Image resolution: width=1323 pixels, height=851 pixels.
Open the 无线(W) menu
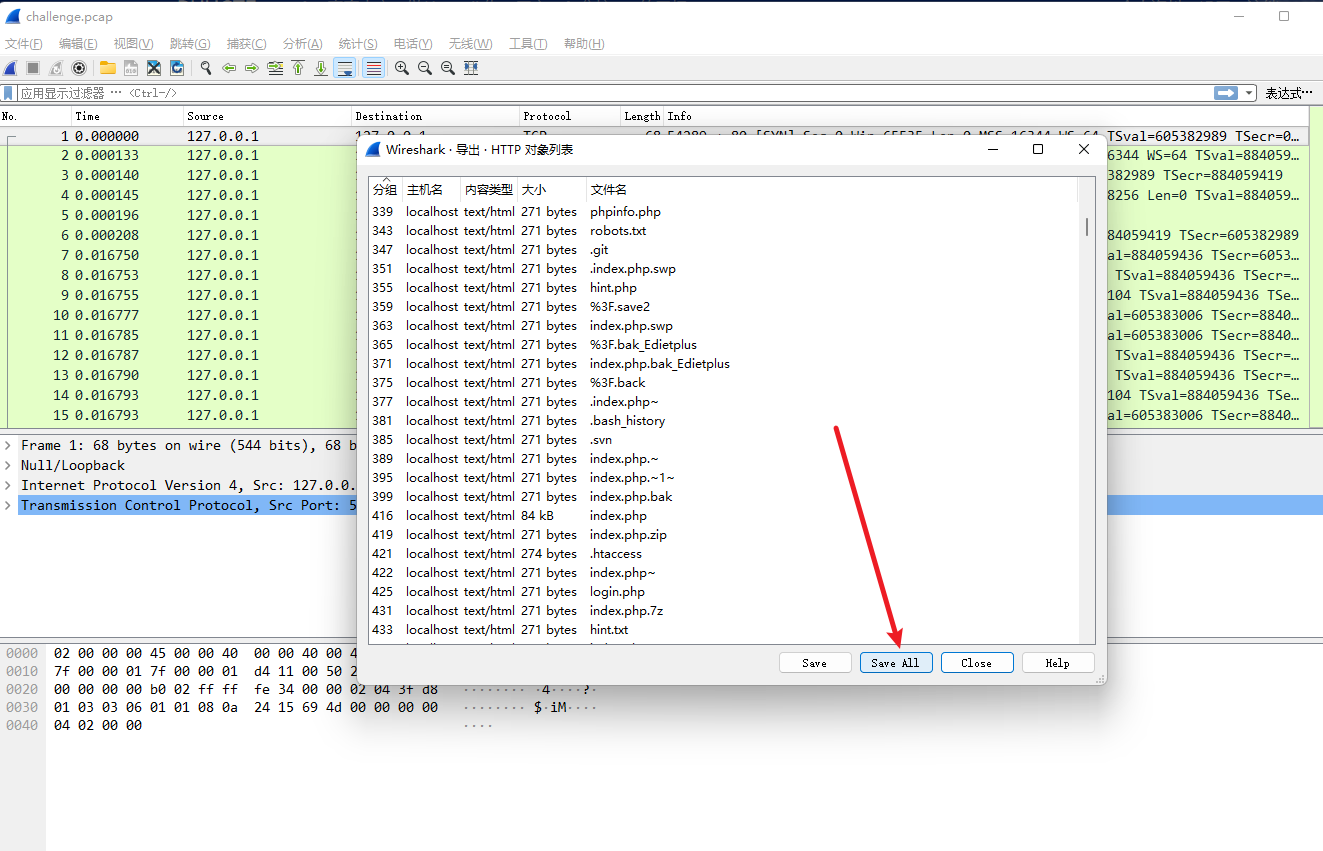[x=470, y=44]
